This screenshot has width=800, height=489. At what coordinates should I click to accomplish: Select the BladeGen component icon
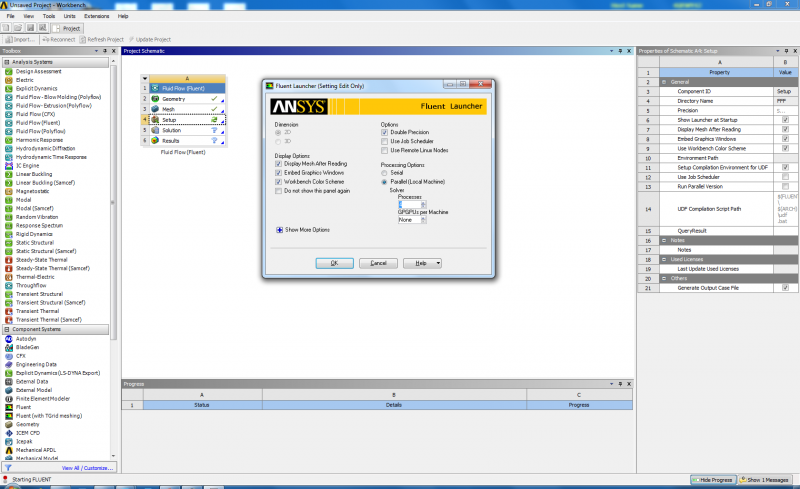click(9, 348)
